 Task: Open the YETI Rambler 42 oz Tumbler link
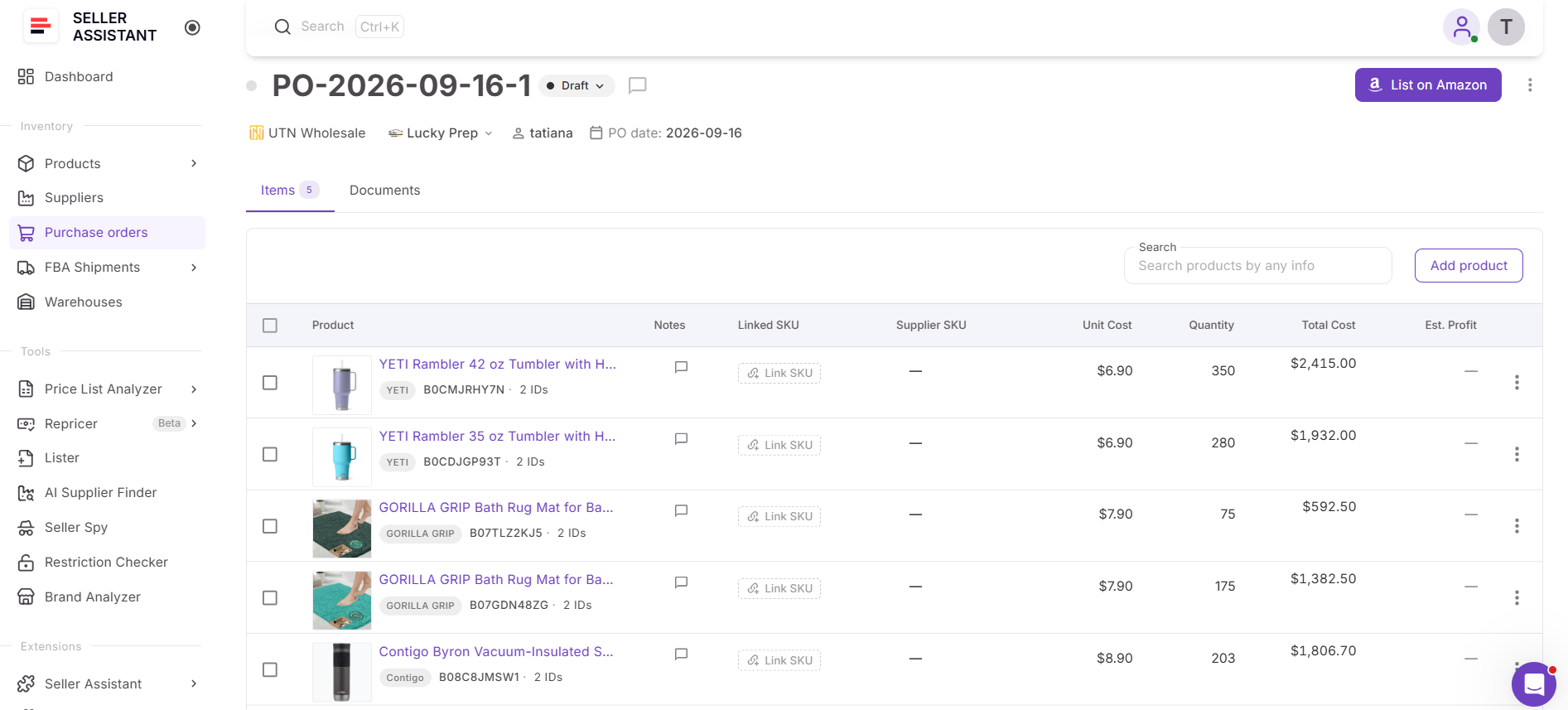pos(498,365)
